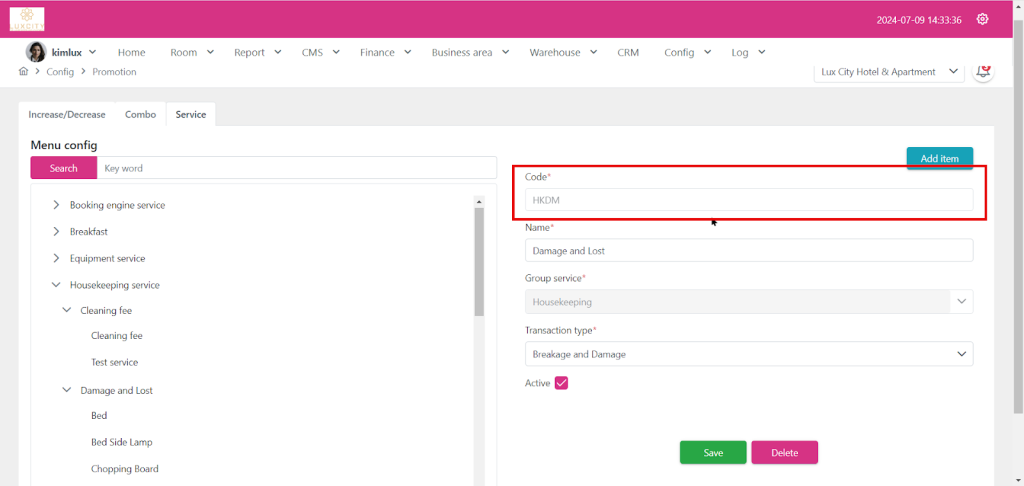Click the notification bell icon
The image size is (1024, 486).
coord(984,71)
